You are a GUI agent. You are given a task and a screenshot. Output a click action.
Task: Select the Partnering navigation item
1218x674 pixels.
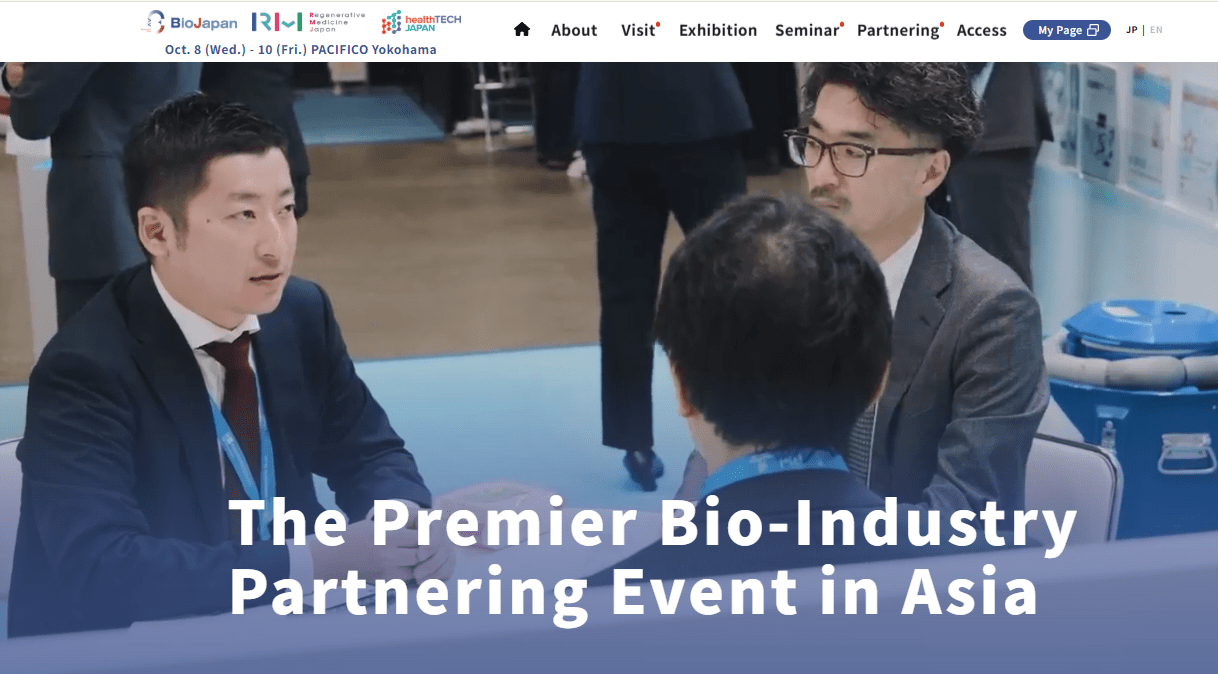coord(898,30)
